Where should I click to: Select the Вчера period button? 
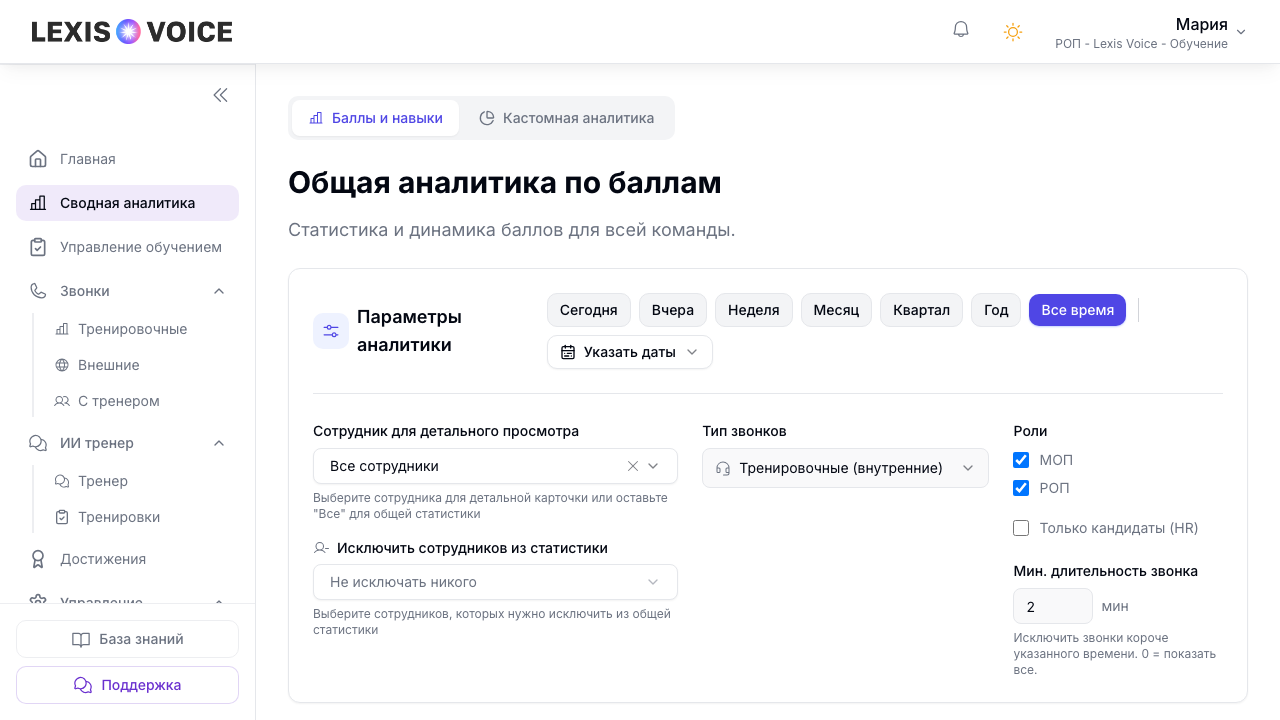tap(673, 310)
